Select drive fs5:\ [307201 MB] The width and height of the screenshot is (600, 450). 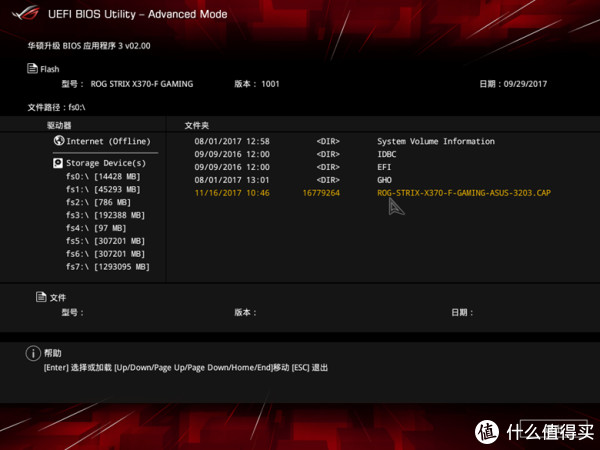pos(105,241)
